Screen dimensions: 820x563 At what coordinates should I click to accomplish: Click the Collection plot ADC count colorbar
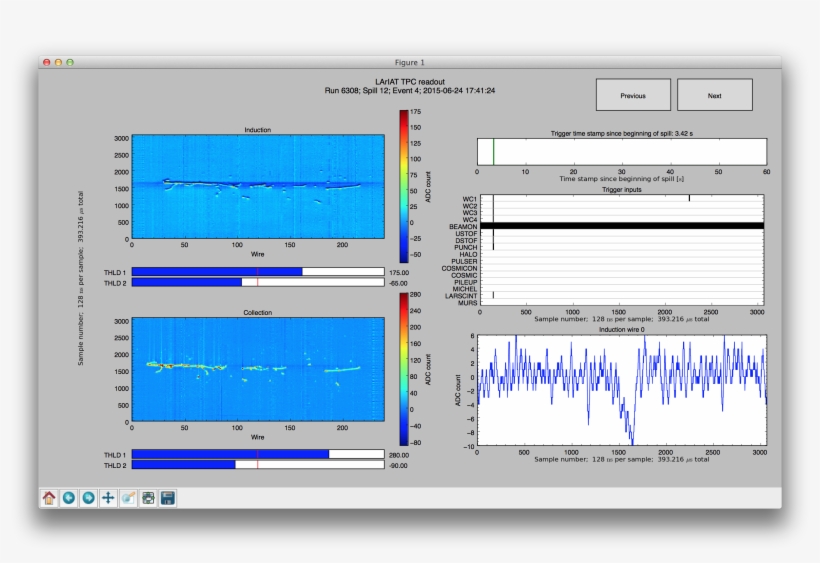(404, 369)
